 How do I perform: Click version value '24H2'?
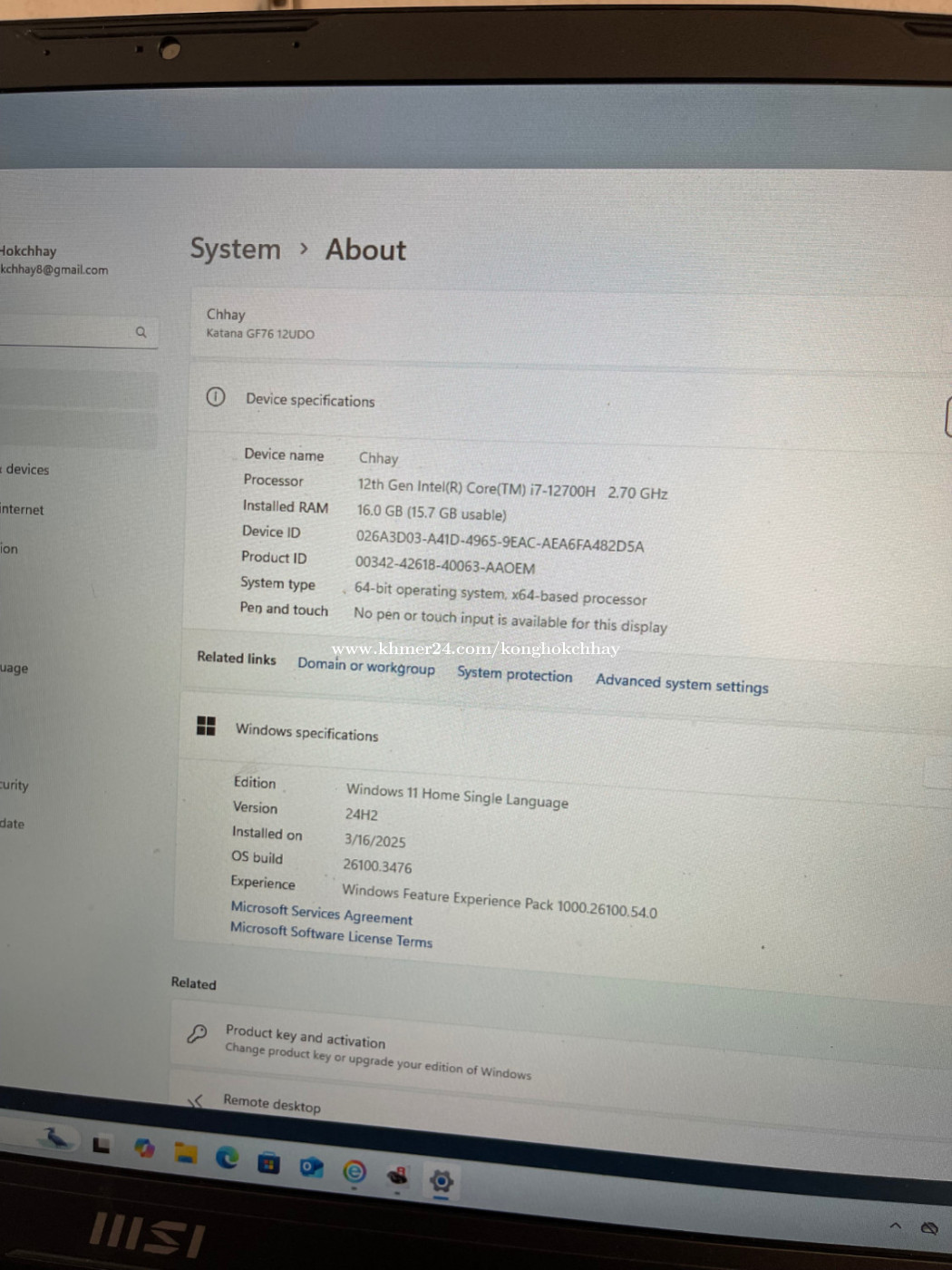tap(361, 815)
